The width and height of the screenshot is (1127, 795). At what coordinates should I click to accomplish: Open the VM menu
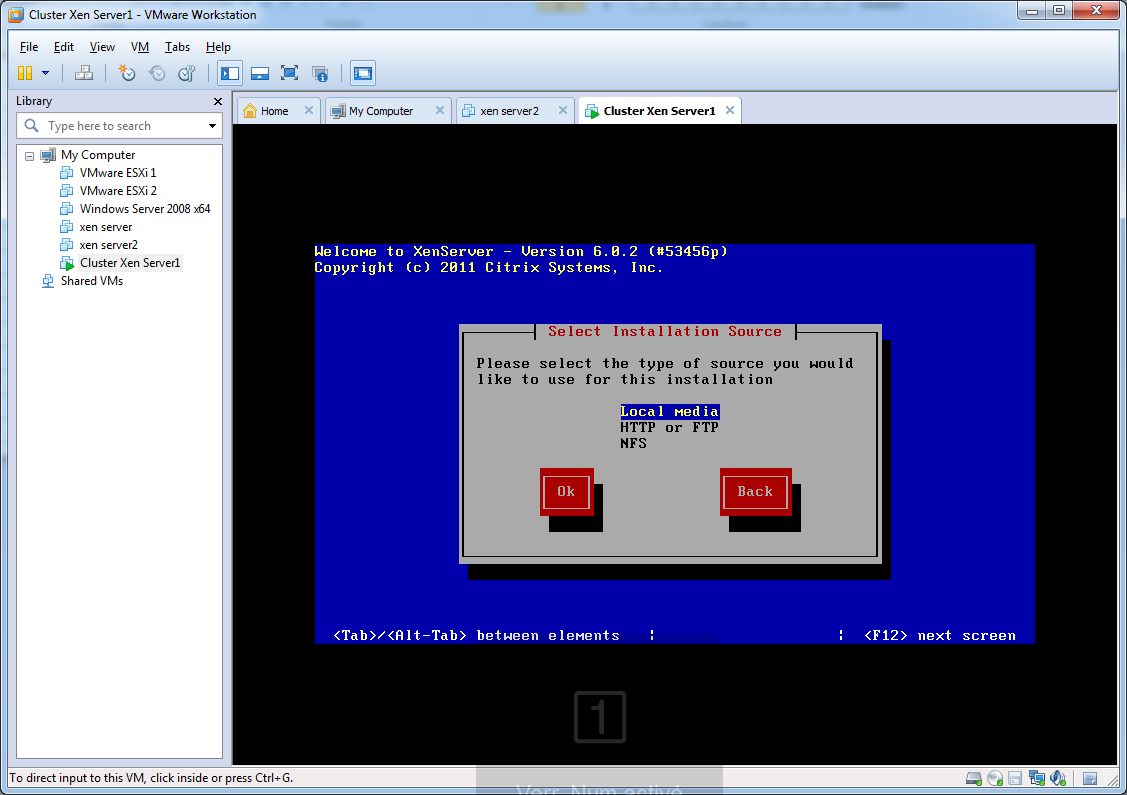140,47
